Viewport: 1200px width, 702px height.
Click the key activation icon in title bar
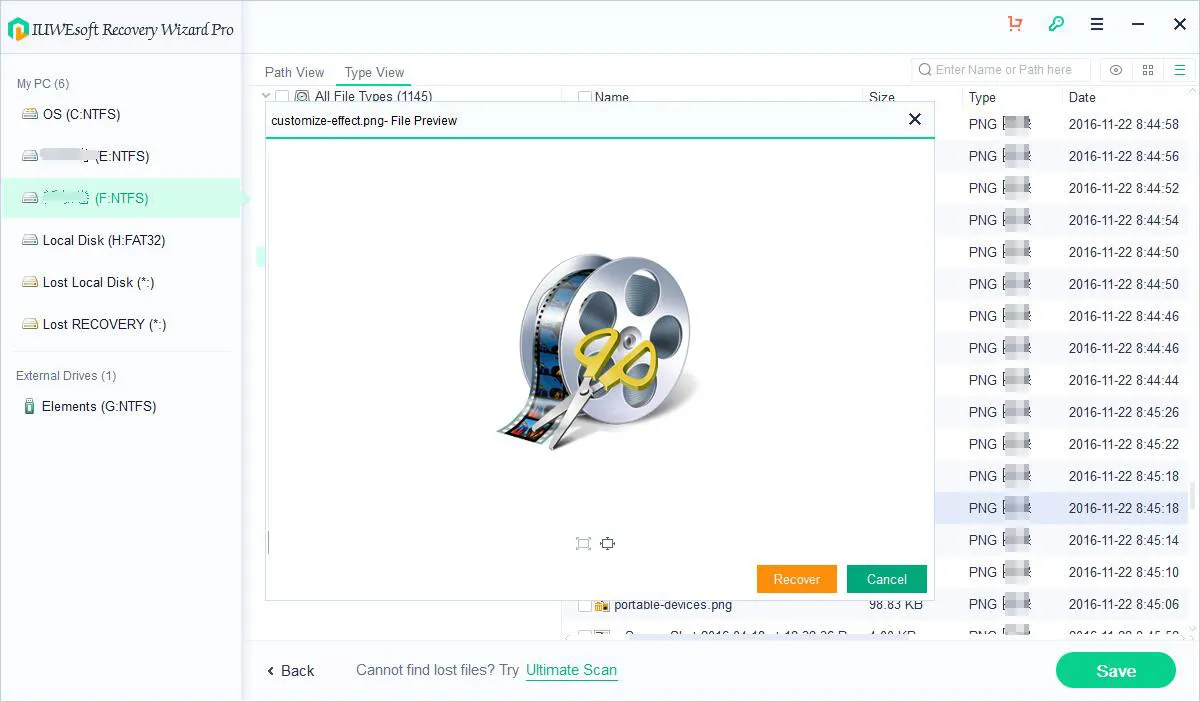[1056, 23]
